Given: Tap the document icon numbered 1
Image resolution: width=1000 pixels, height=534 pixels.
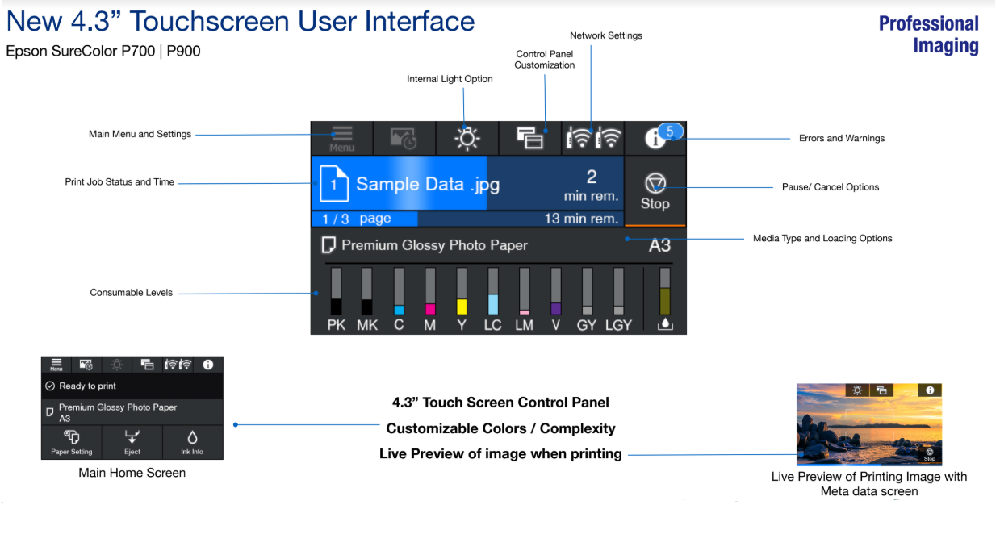Looking at the screenshot, I should [x=334, y=184].
